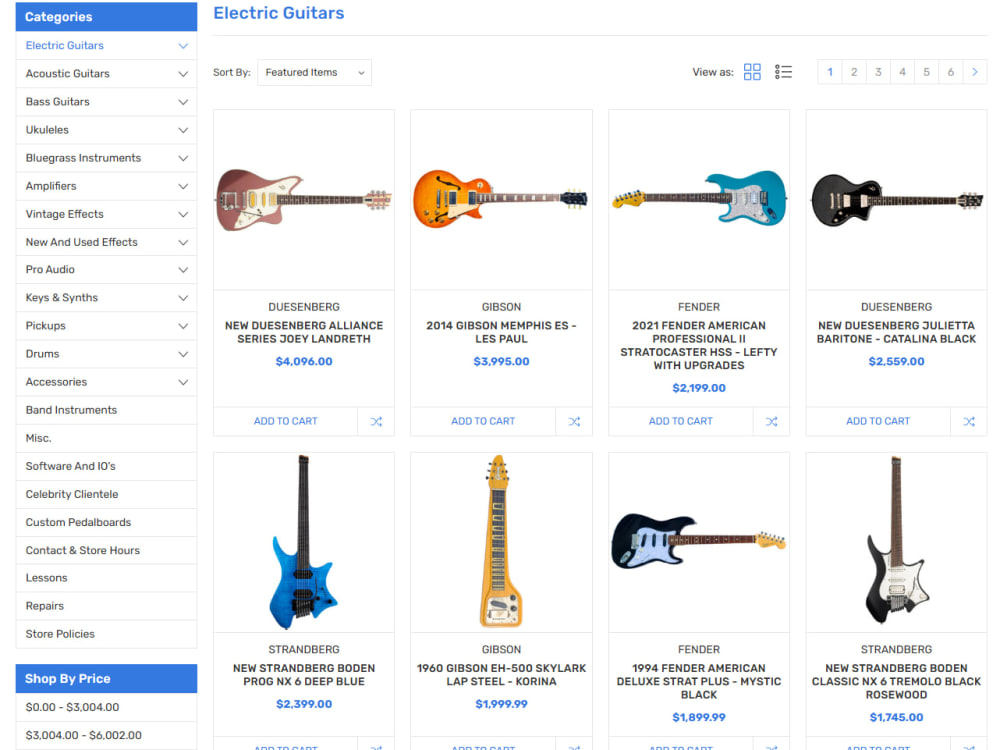Open the Strandberg Boden Prog NX 6 Deep Blue thumbnail
Image resolution: width=1000 pixels, height=750 pixels.
[x=304, y=543]
